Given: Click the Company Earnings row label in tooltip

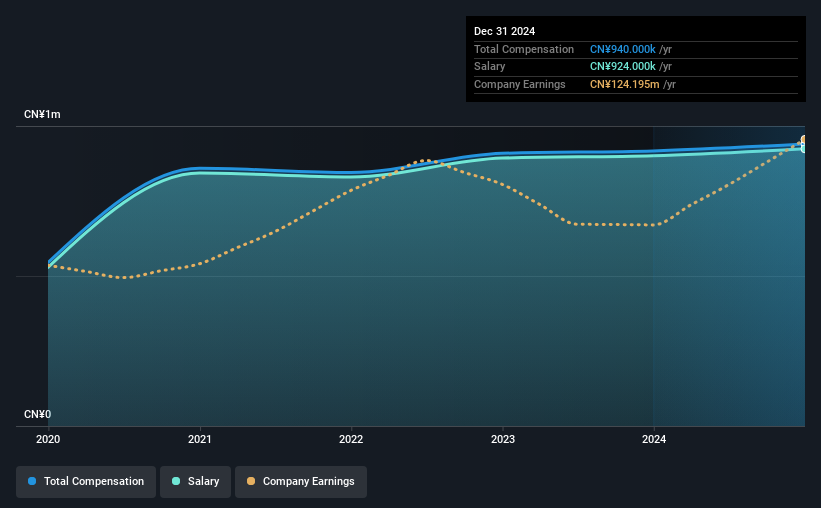Looking at the screenshot, I should pos(519,84).
